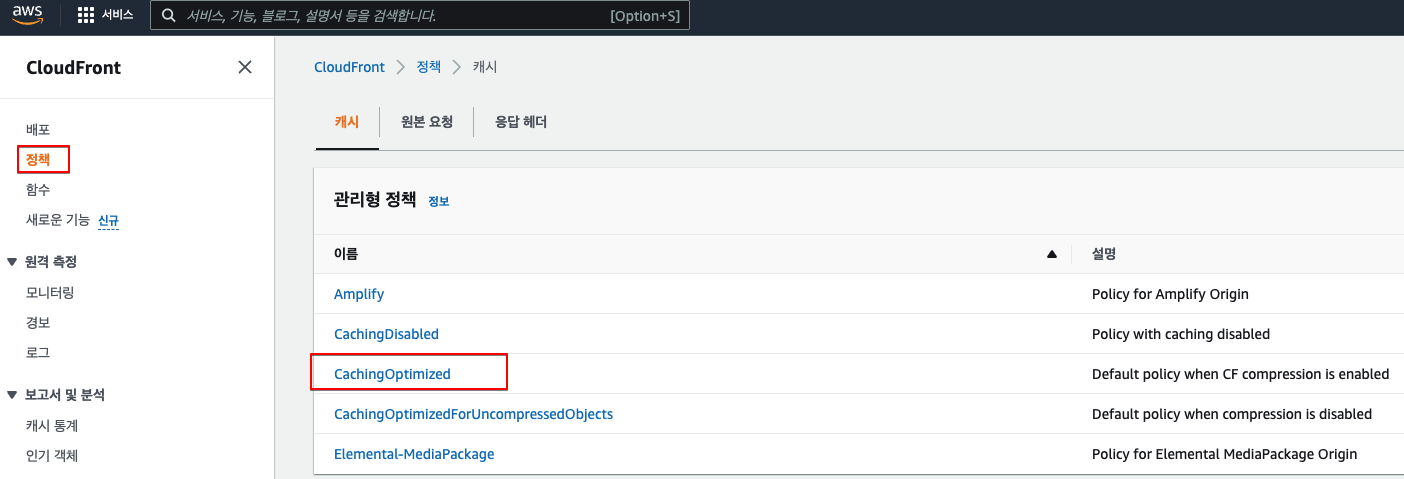Open the CachingDisabled policy

coord(386,334)
